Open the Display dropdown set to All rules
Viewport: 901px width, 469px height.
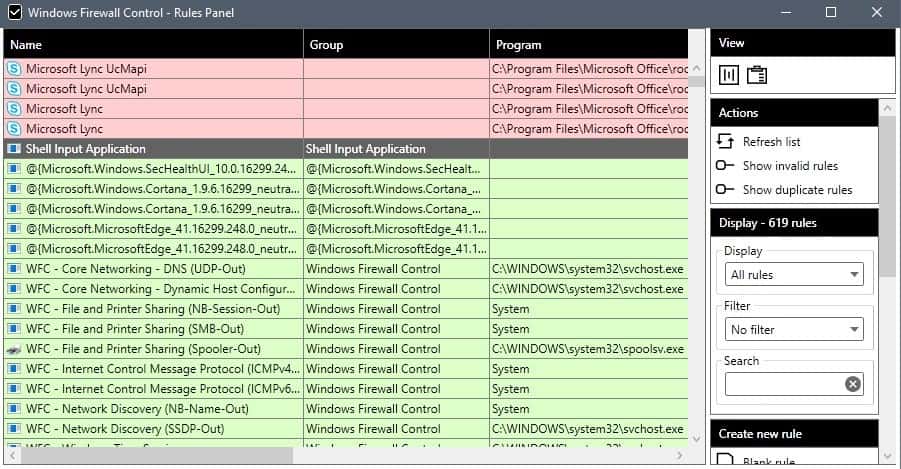(794, 274)
